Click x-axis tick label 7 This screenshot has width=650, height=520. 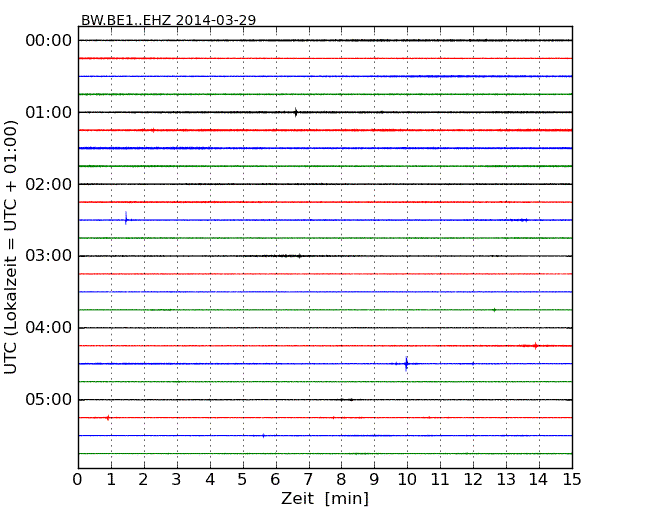coord(308,480)
